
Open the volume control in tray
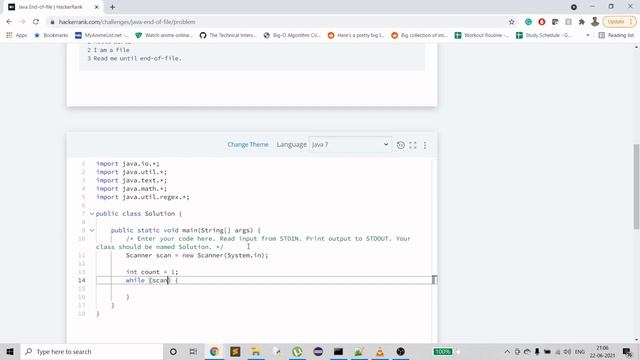click(x=567, y=351)
